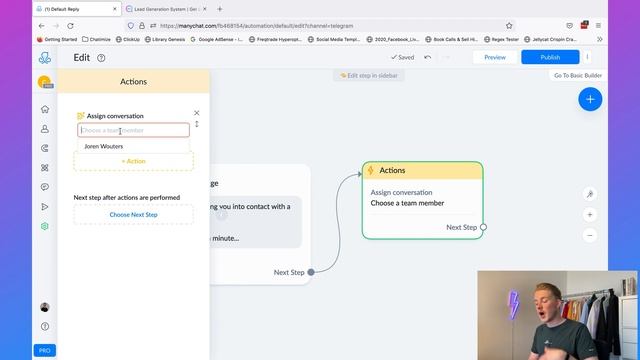Focus the Choose a team member field
Screen dimensions: 640x360
(133, 130)
